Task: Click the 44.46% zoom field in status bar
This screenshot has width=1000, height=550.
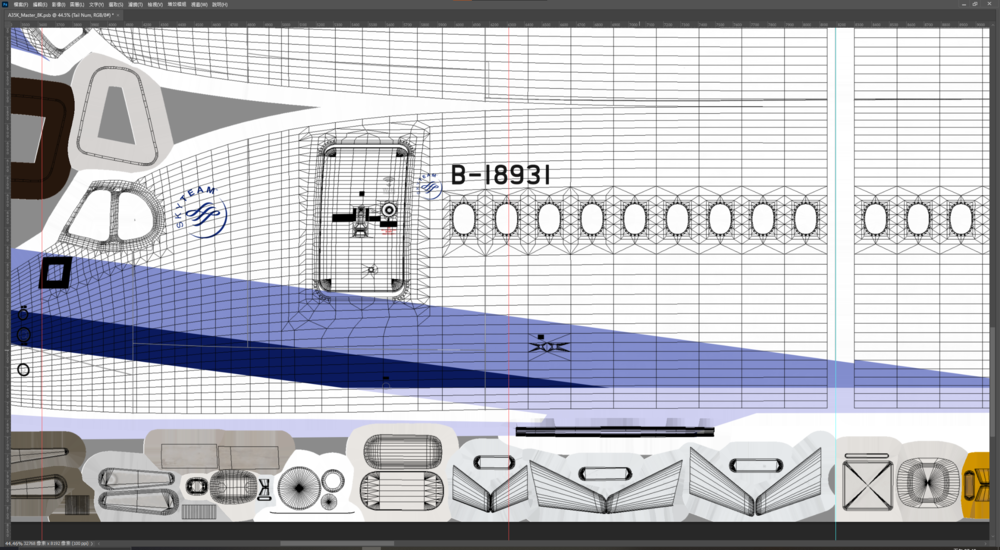Action: pos(14,544)
